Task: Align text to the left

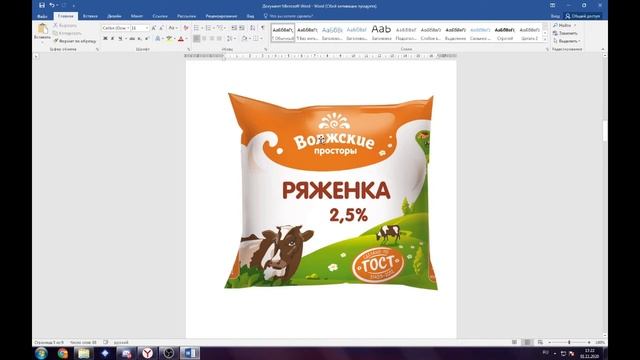Action: [196, 38]
